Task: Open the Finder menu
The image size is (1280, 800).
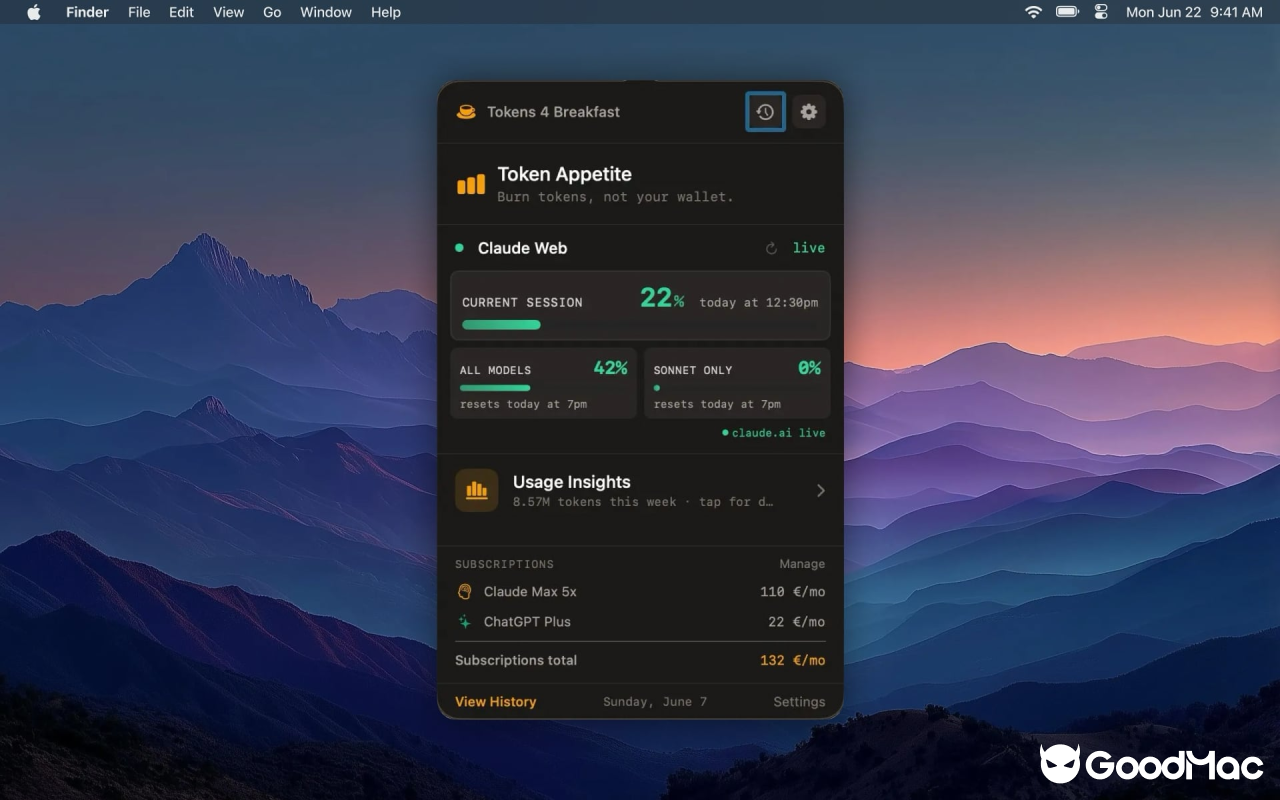Action: 87,12
